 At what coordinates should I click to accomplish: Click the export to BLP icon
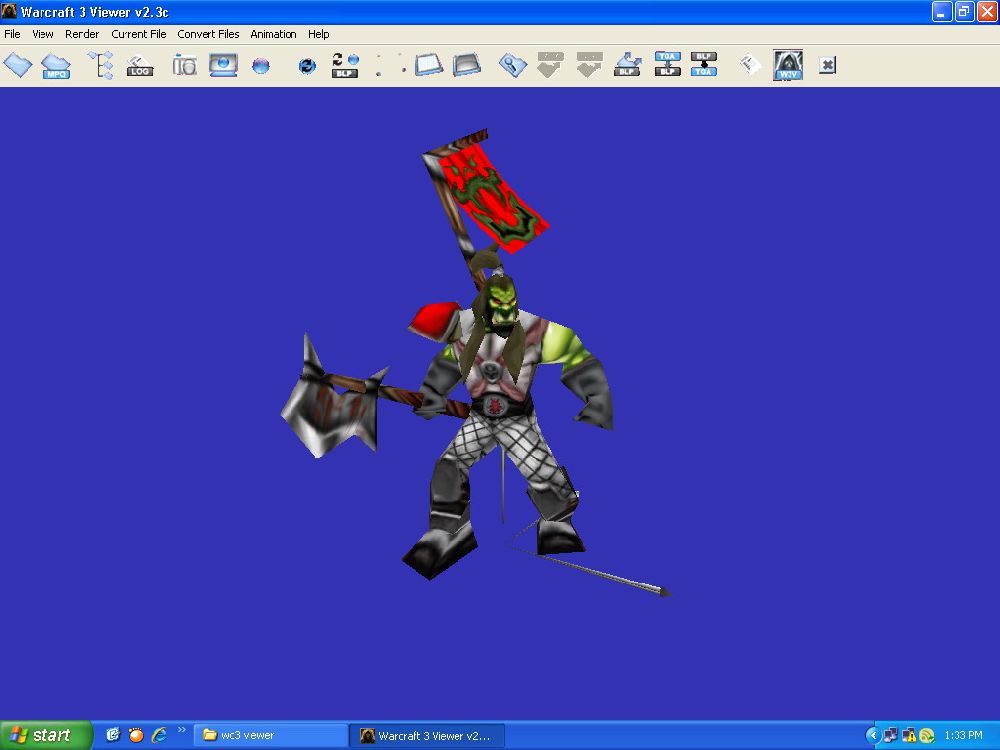(x=628, y=65)
